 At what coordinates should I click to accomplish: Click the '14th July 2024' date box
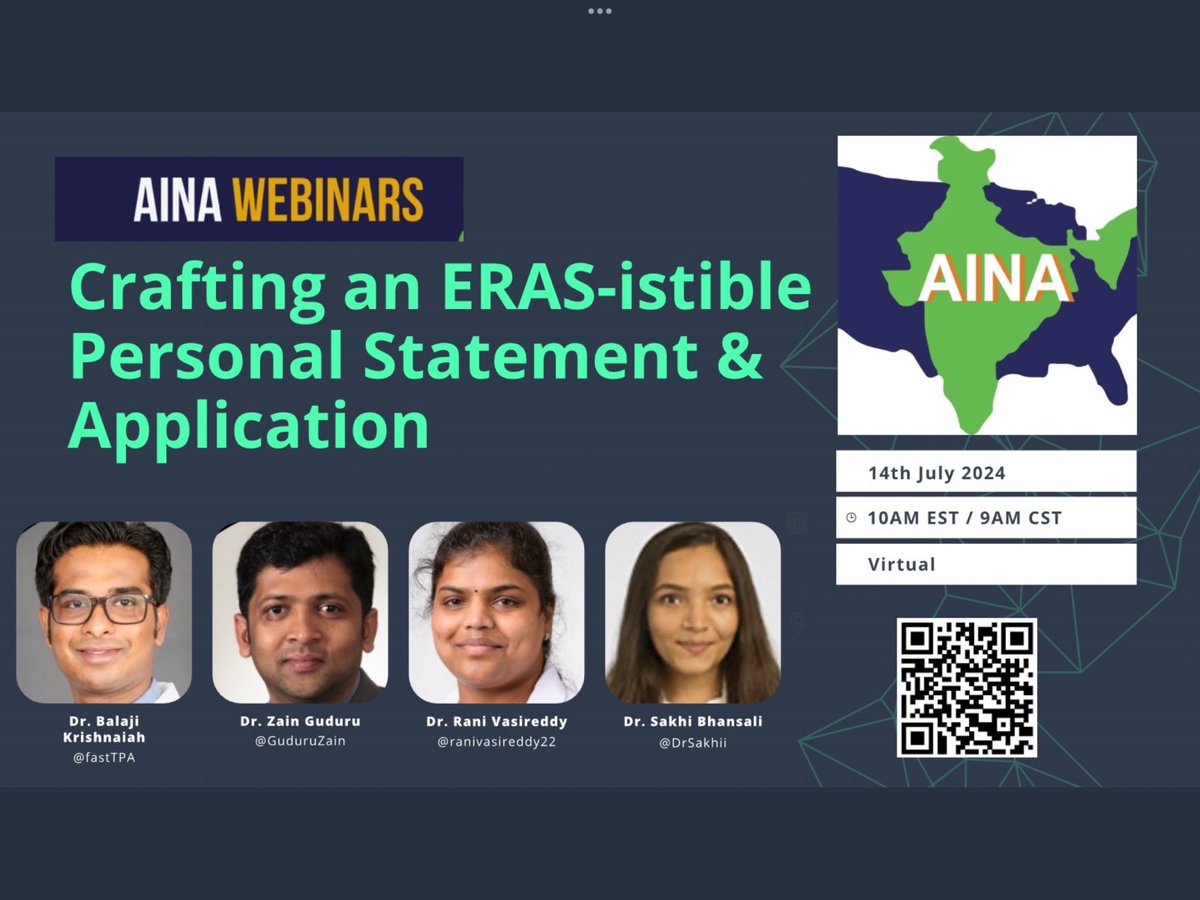[x=986, y=471]
